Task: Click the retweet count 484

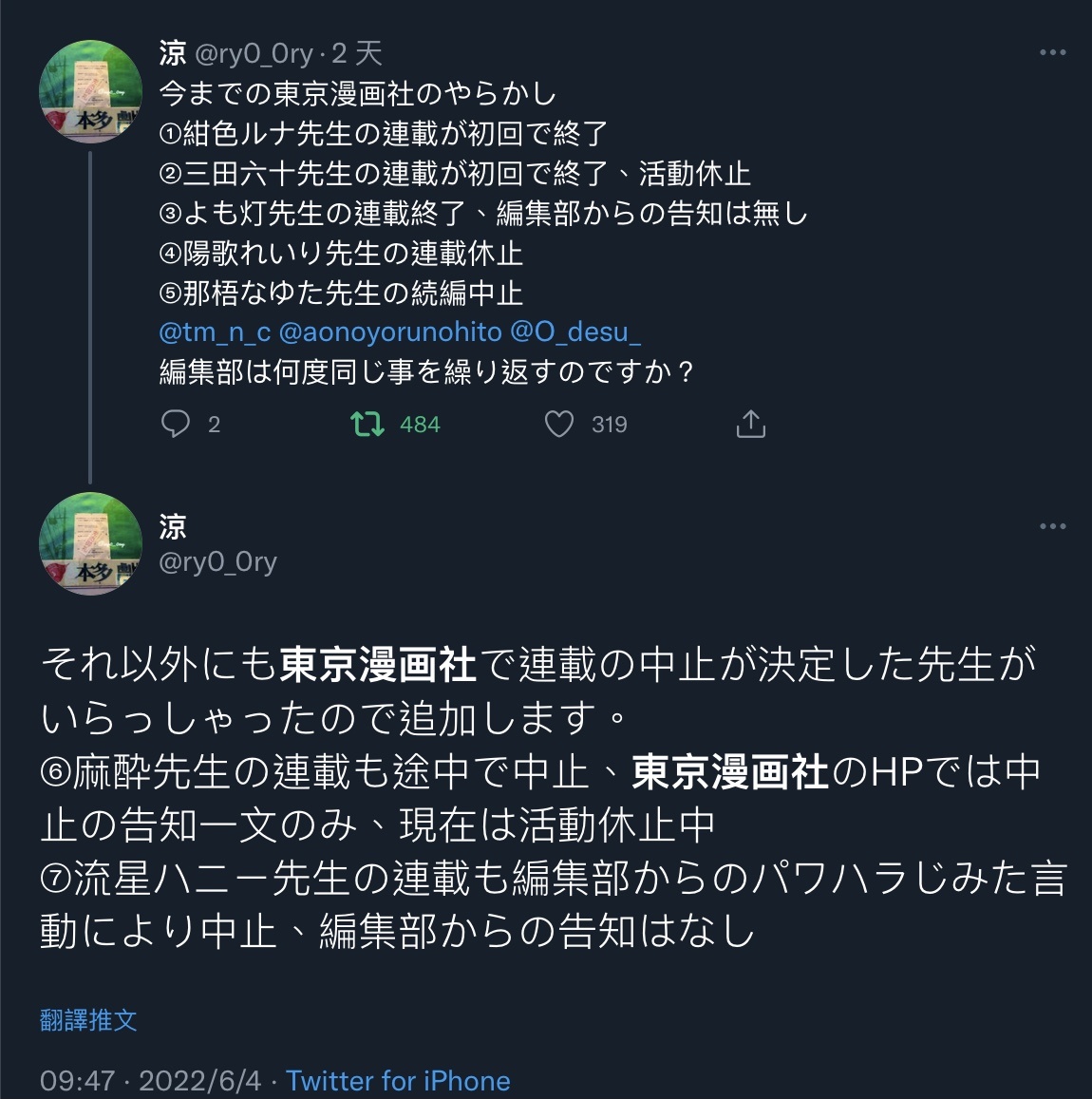Action: point(420,425)
